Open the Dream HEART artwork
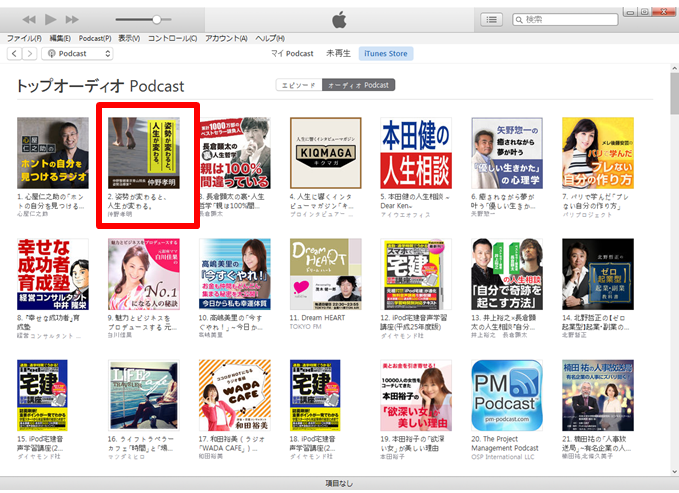Image resolution: width=679 pixels, height=493 pixels. [x=326, y=274]
